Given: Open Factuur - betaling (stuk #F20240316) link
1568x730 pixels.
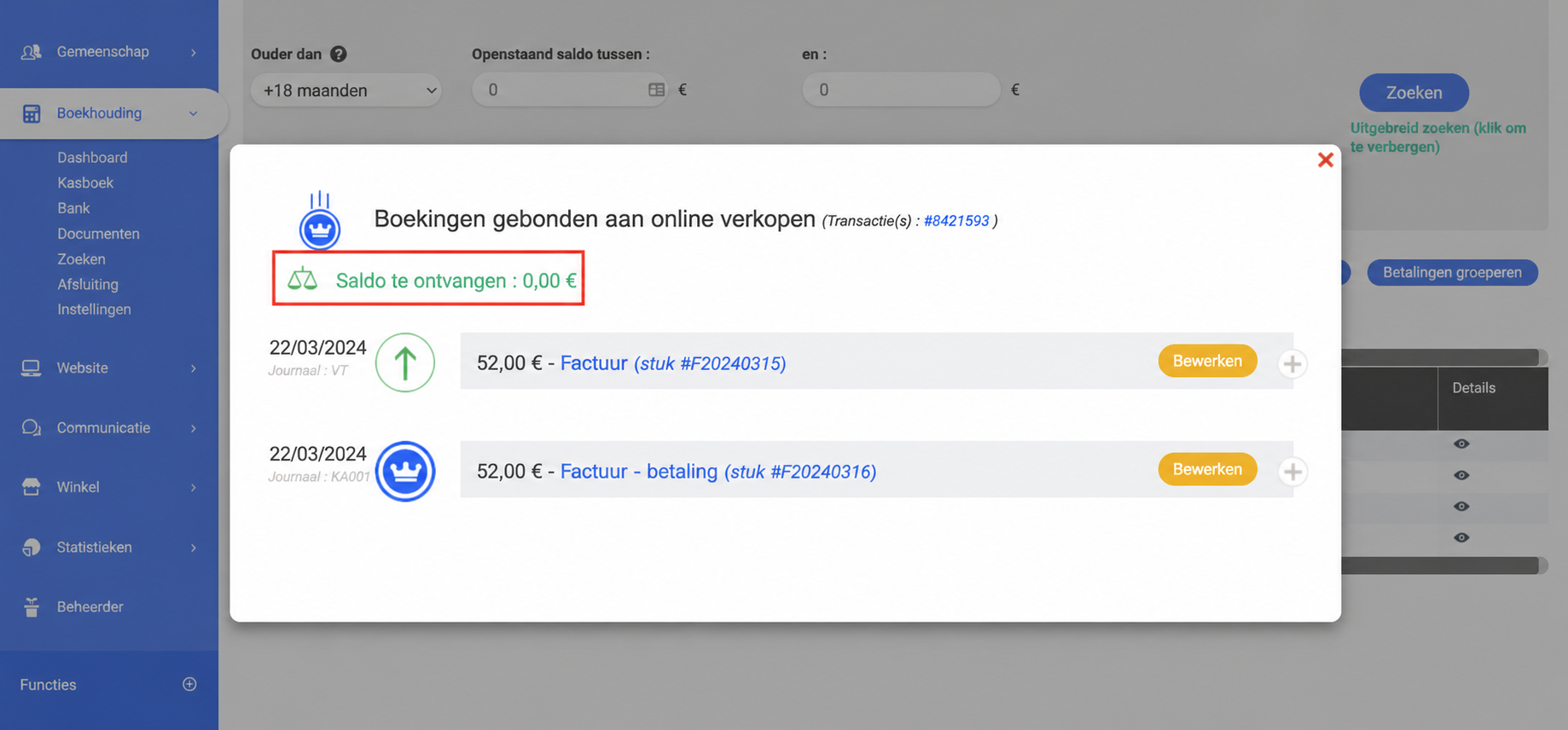Looking at the screenshot, I should [718, 472].
